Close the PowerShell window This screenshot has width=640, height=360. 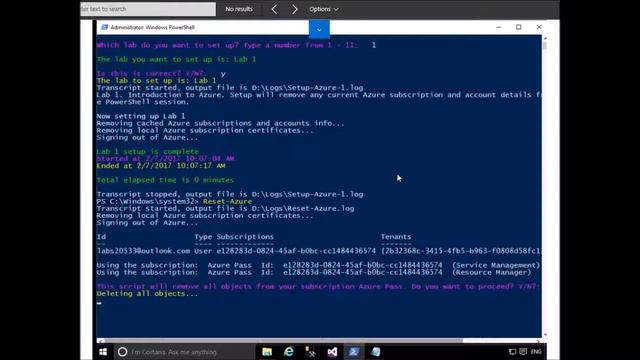click(539, 27)
